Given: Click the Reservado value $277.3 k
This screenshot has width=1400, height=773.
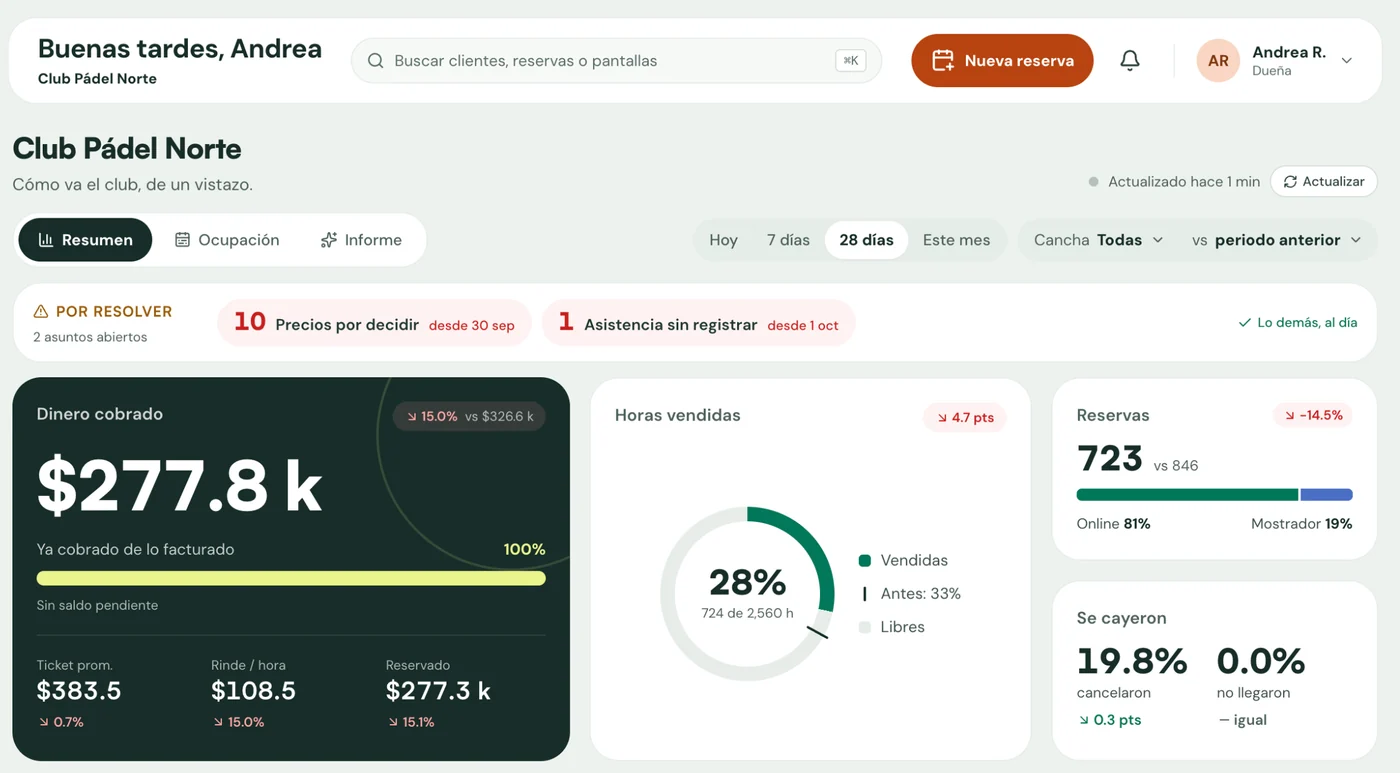Looking at the screenshot, I should (438, 691).
